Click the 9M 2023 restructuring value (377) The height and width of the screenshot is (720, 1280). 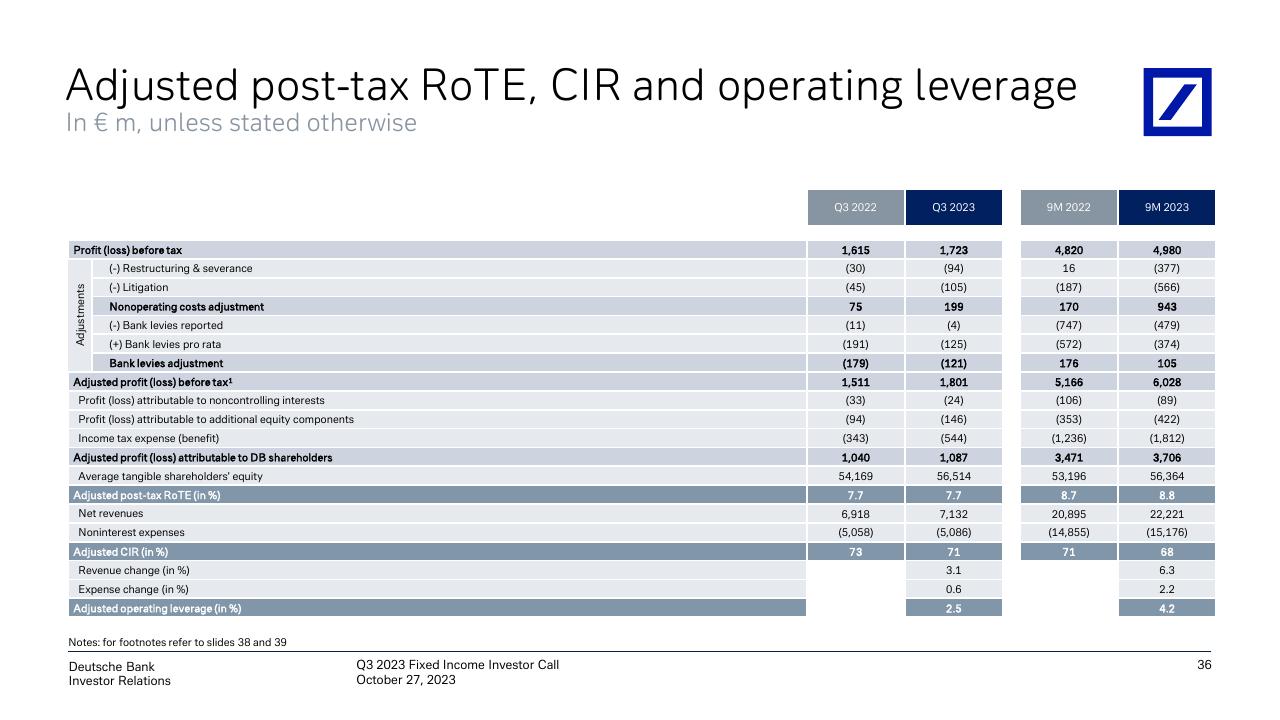[x=1167, y=268]
